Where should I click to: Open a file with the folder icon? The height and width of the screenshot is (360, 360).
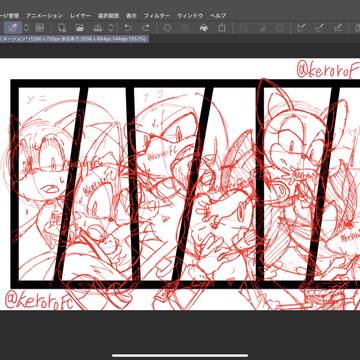click(79, 28)
